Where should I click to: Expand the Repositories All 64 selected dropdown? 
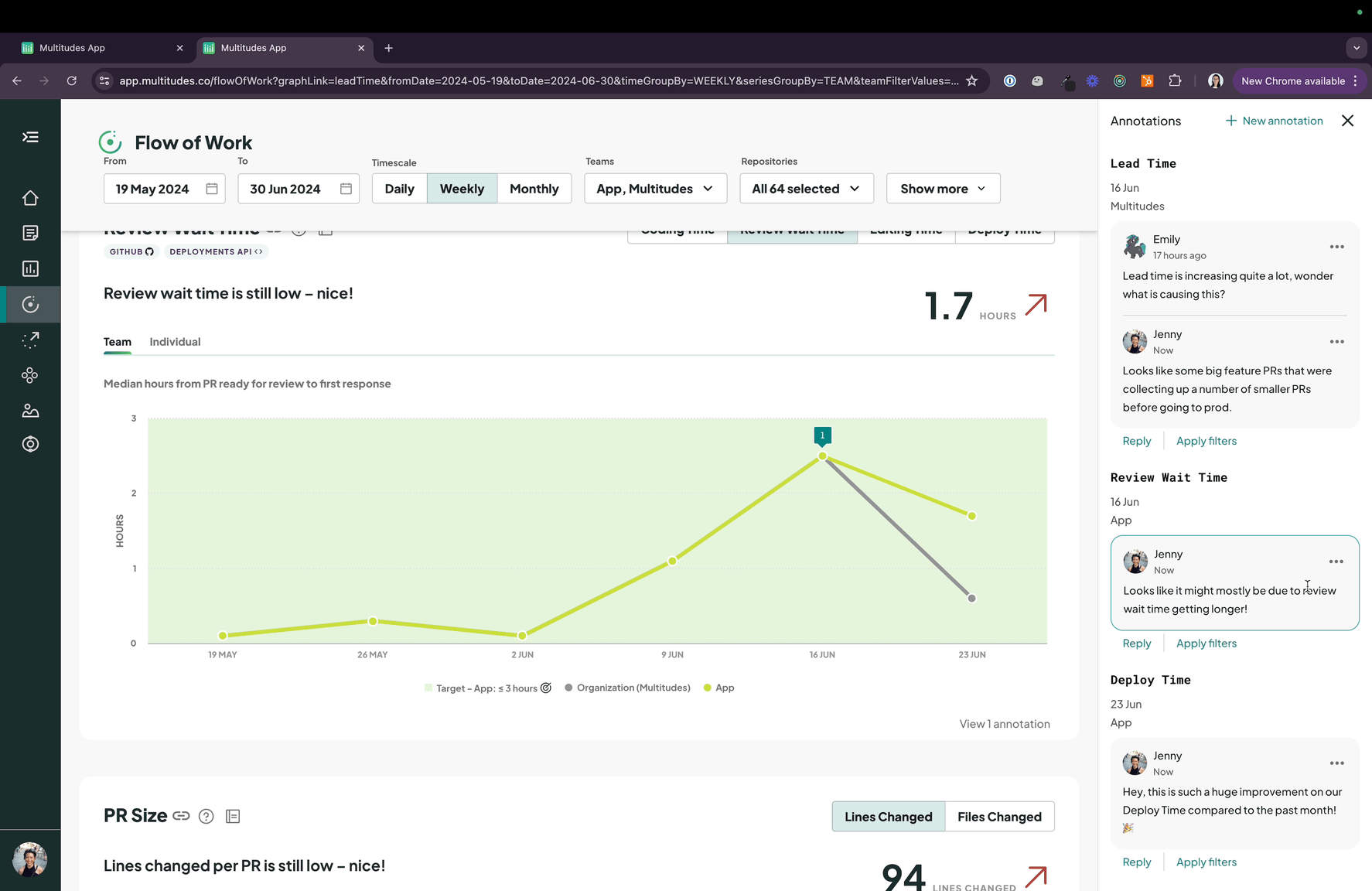coord(806,189)
